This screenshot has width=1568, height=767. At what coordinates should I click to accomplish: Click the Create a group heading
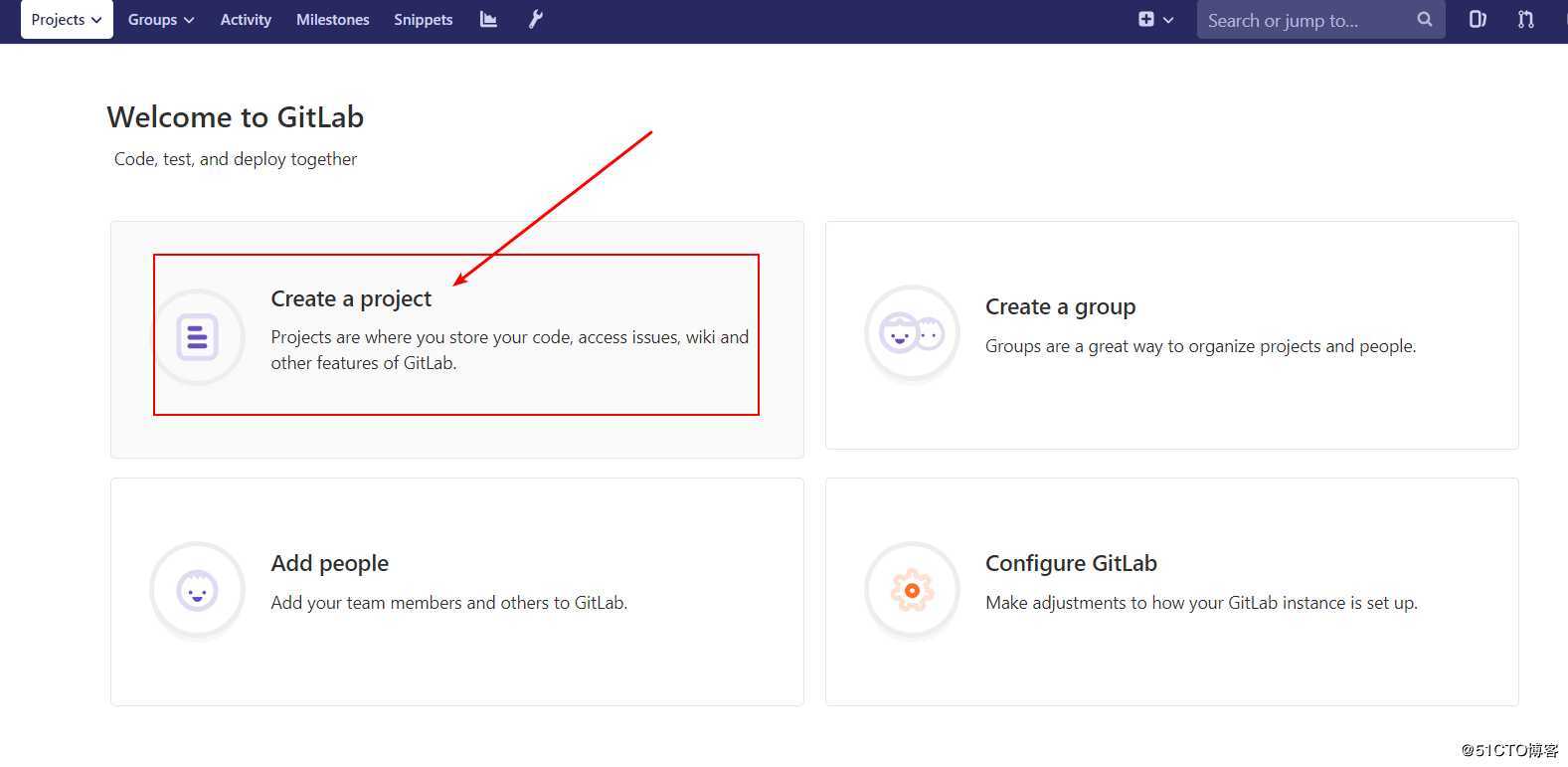tap(1060, 307)
